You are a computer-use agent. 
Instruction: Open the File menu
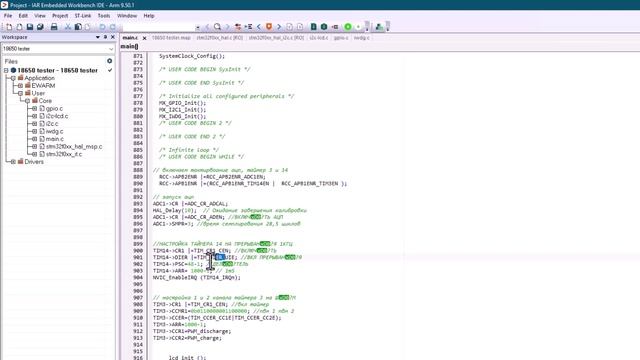coord(8,16)
